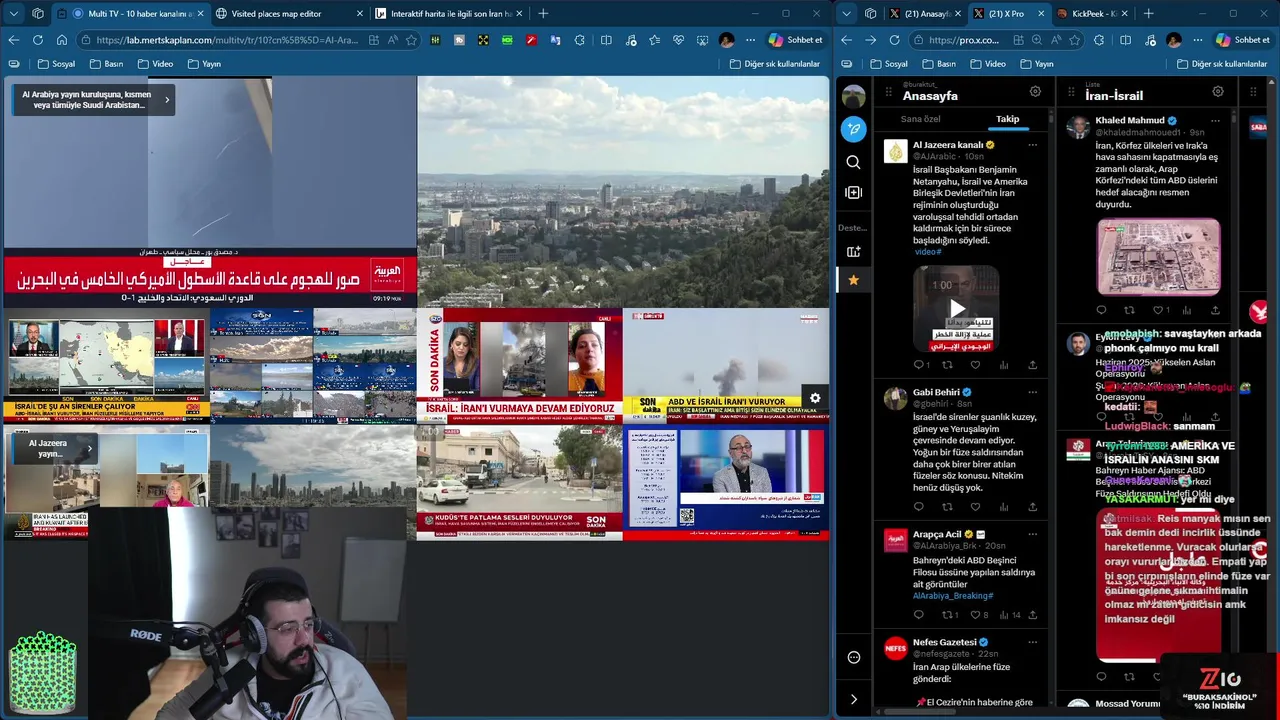Viewport: 1280px width, 720px height.
Task: Go to home page in the left browser
Action: (x=62, y=40)
